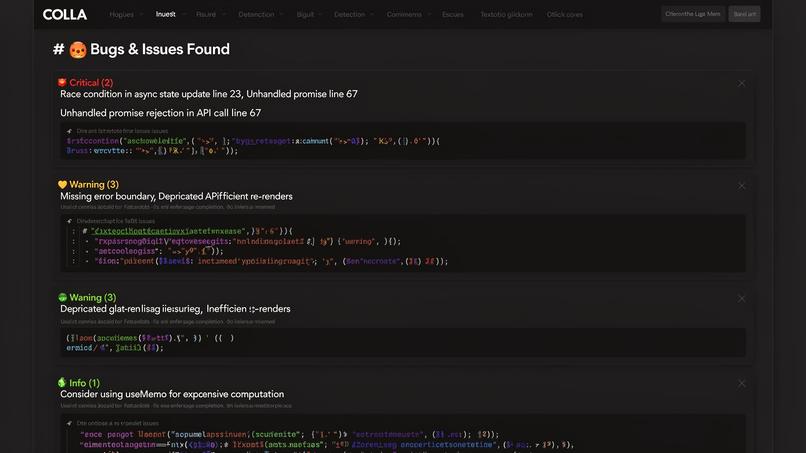Click the Critical (2) heading
Image resolution: width=806 pixels, height=453 pixels.
click(x=91, y=82)
